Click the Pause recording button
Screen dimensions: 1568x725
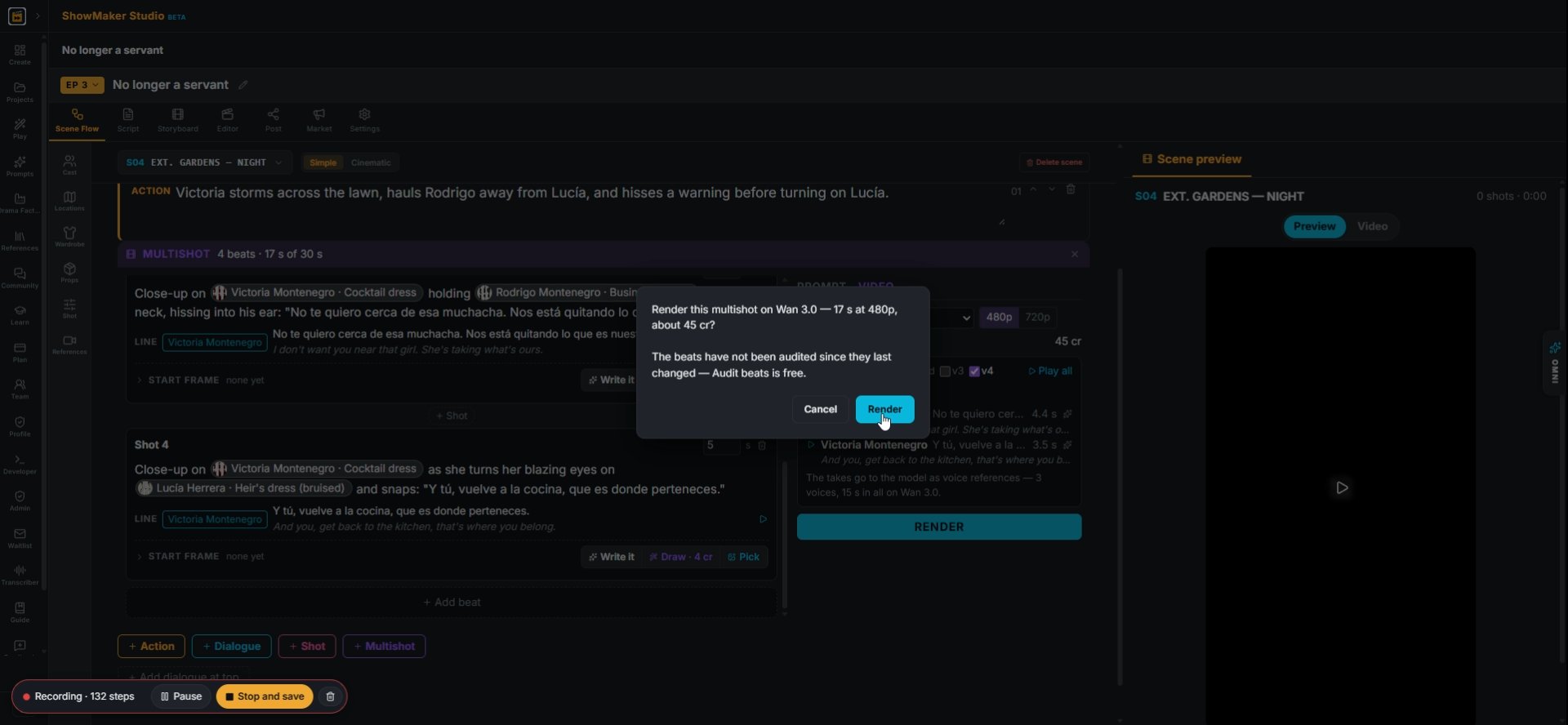[180, 696]
